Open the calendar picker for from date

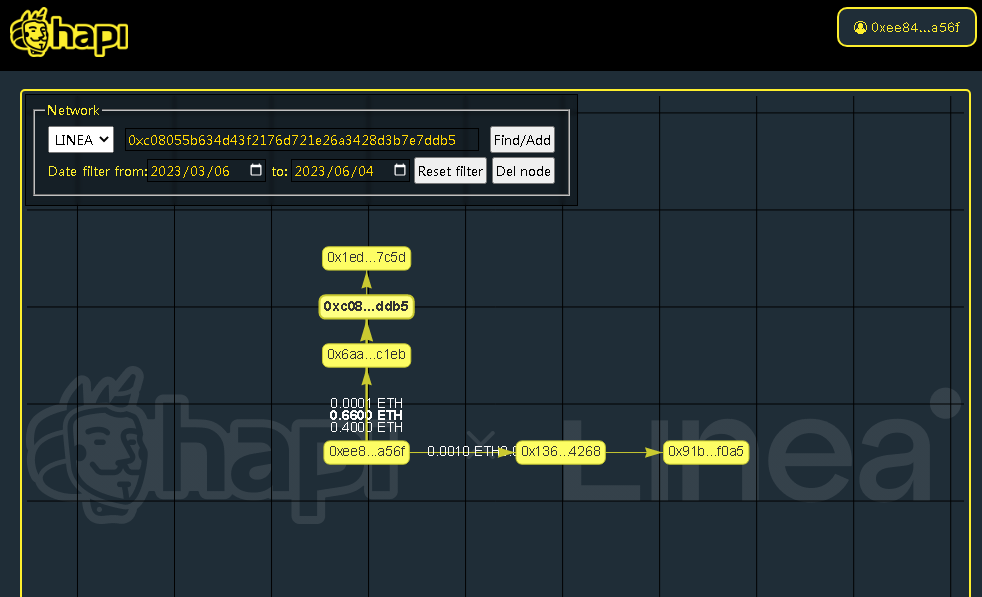coord(256,170)
